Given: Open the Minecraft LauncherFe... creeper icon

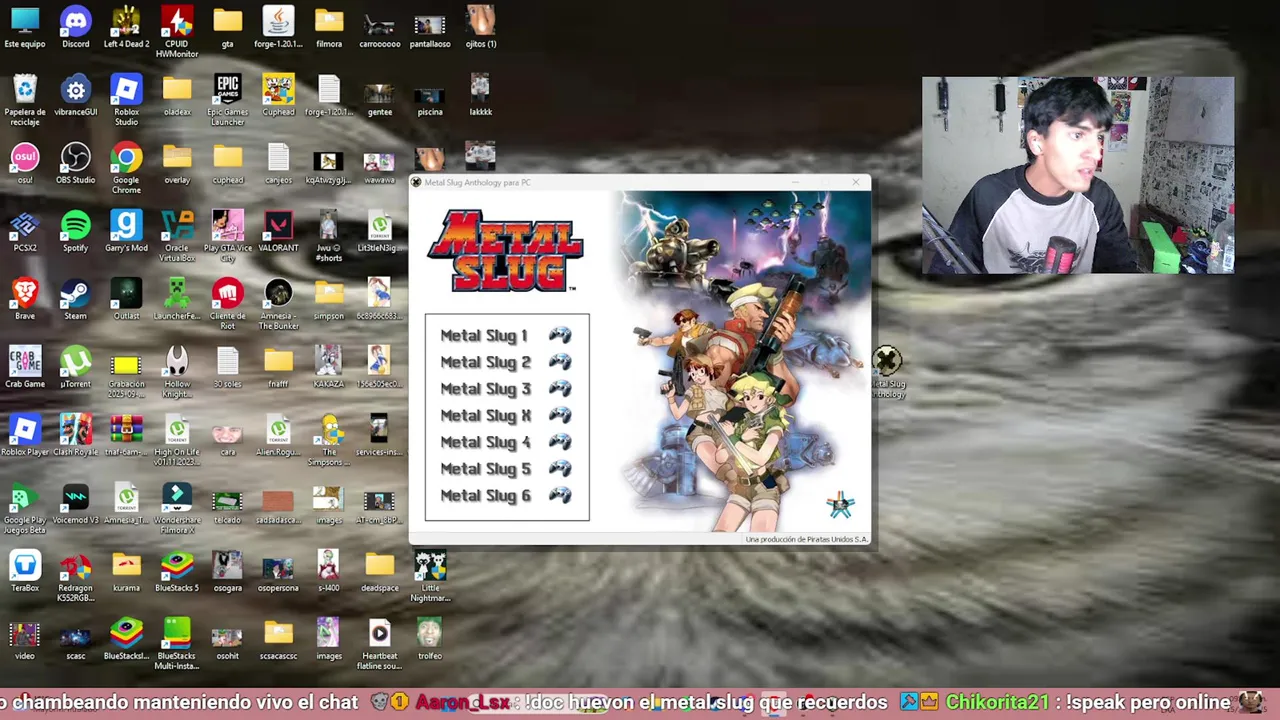Looking at the screenshot, I should point(177,299).
